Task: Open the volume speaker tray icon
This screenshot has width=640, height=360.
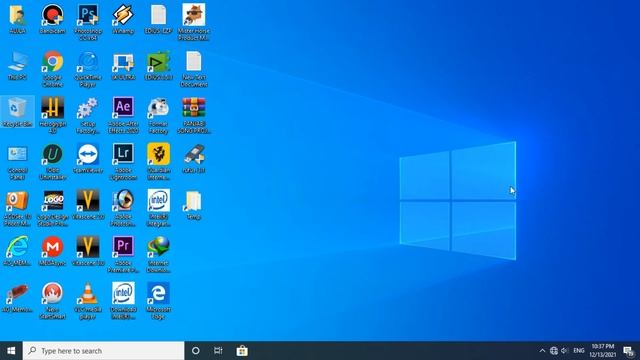Action: [564, 351]
